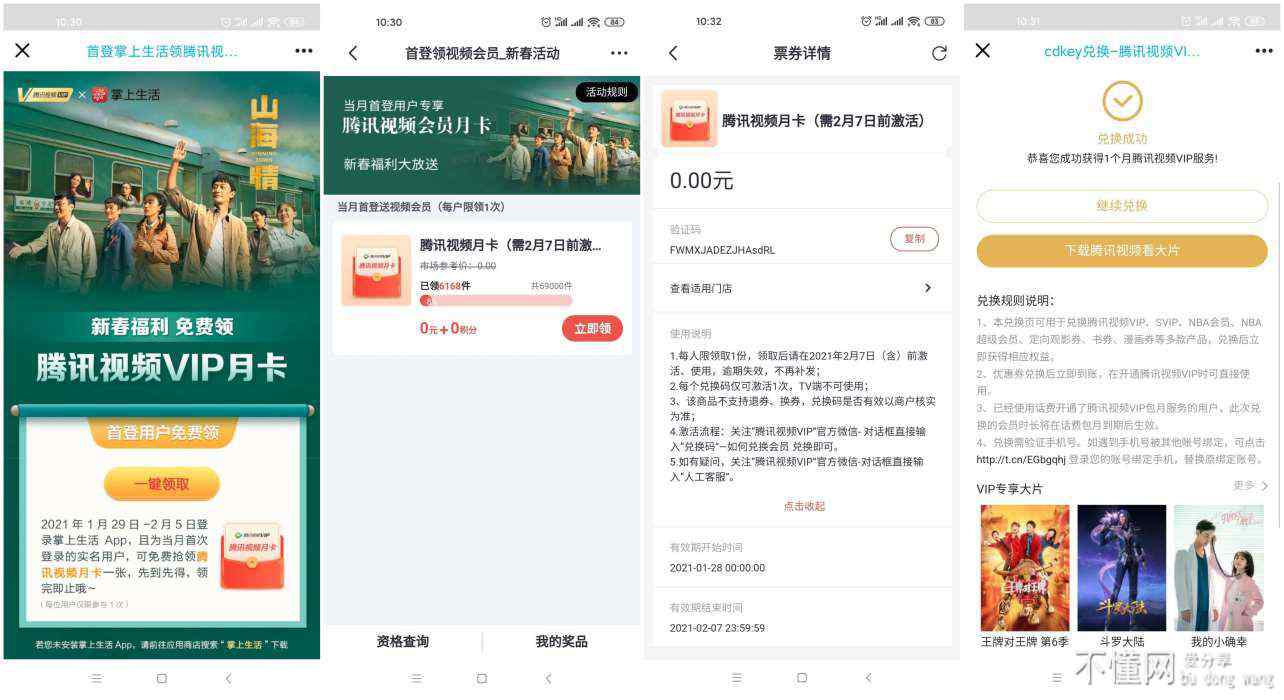The height and width of the screenshot is (700, 1284).
Task: Open the coupon thumbnail in the 月卡 card
Action: pos(376,270)
